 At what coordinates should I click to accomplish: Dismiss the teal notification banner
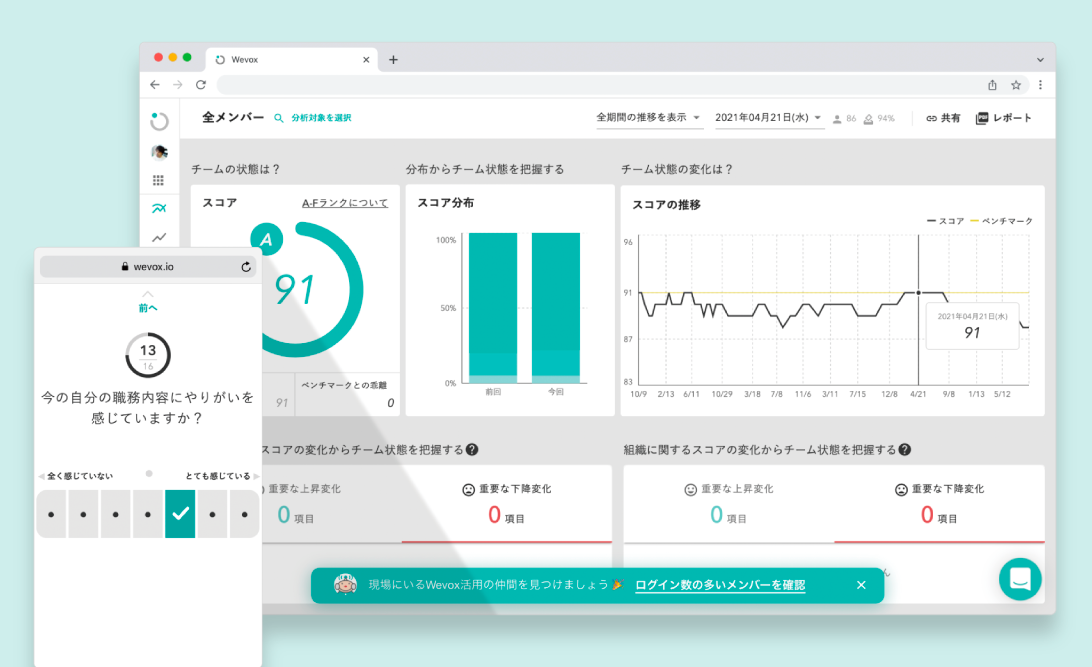861,585
